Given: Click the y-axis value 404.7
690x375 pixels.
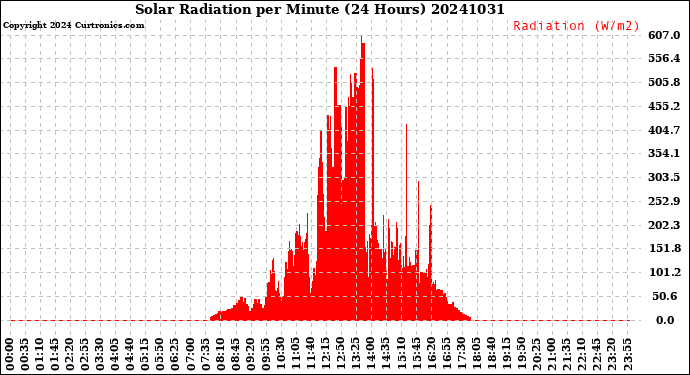Looking at the screenshot, I should (x=664, y=130).
